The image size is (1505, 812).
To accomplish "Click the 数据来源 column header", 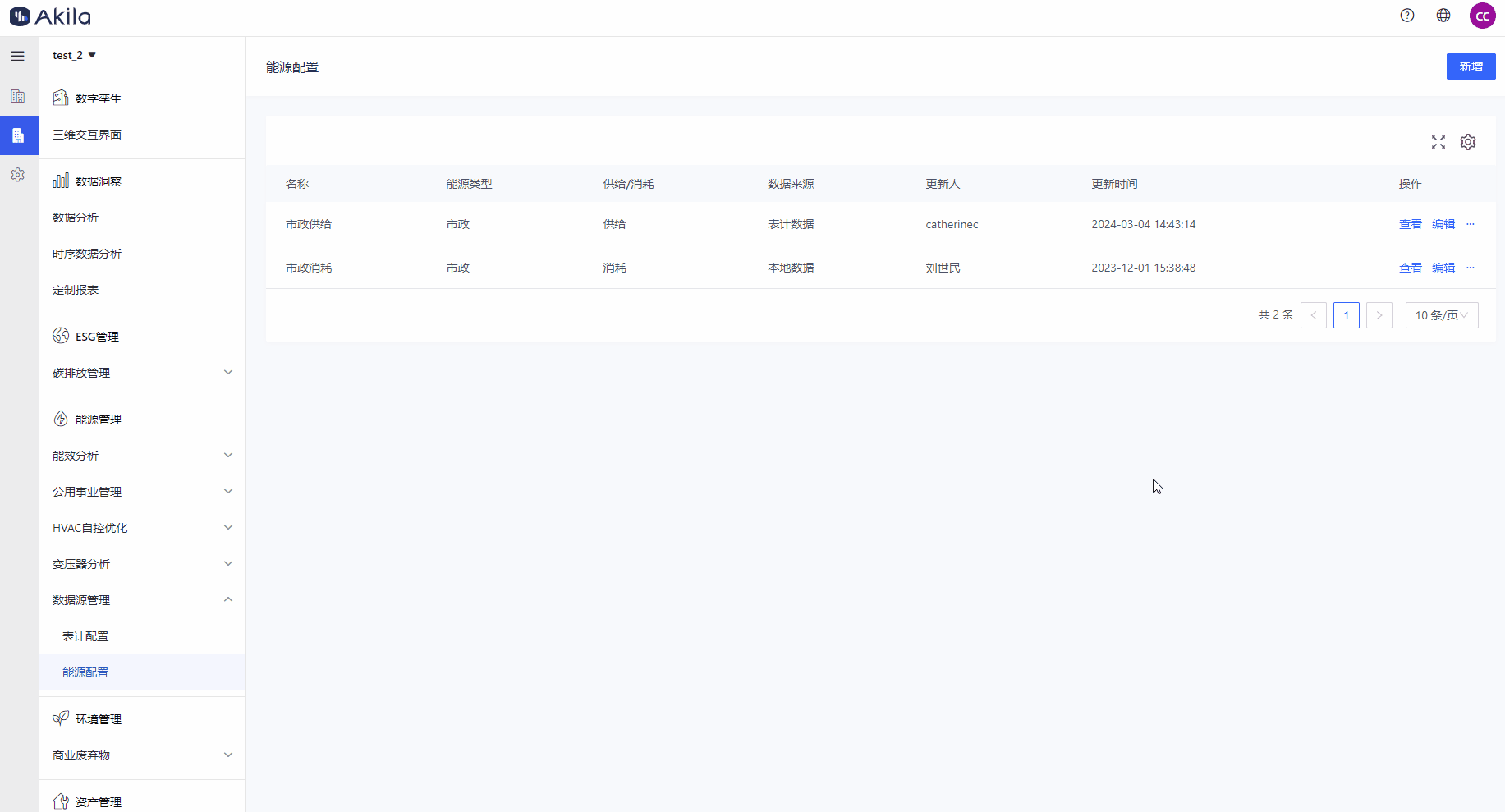I will point(791,184).
